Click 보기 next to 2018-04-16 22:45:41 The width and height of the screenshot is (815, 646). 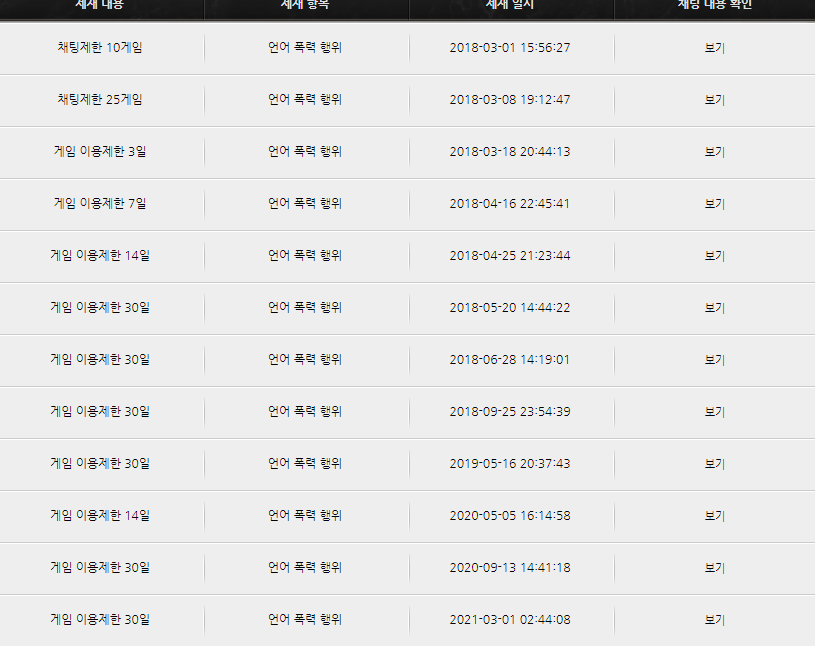[x=714, y=204]
